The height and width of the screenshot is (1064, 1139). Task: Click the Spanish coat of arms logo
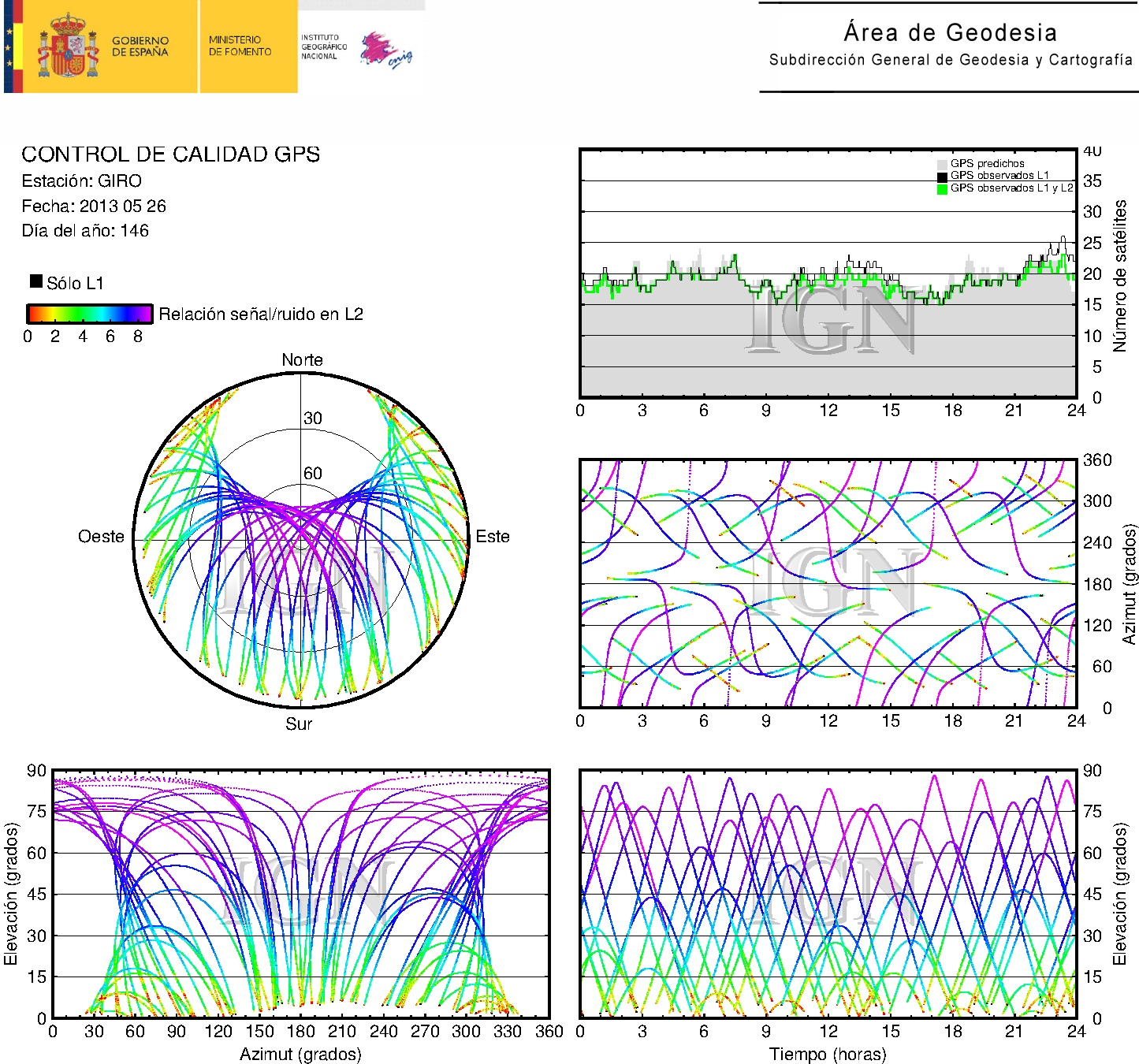(x=69, y=47)
